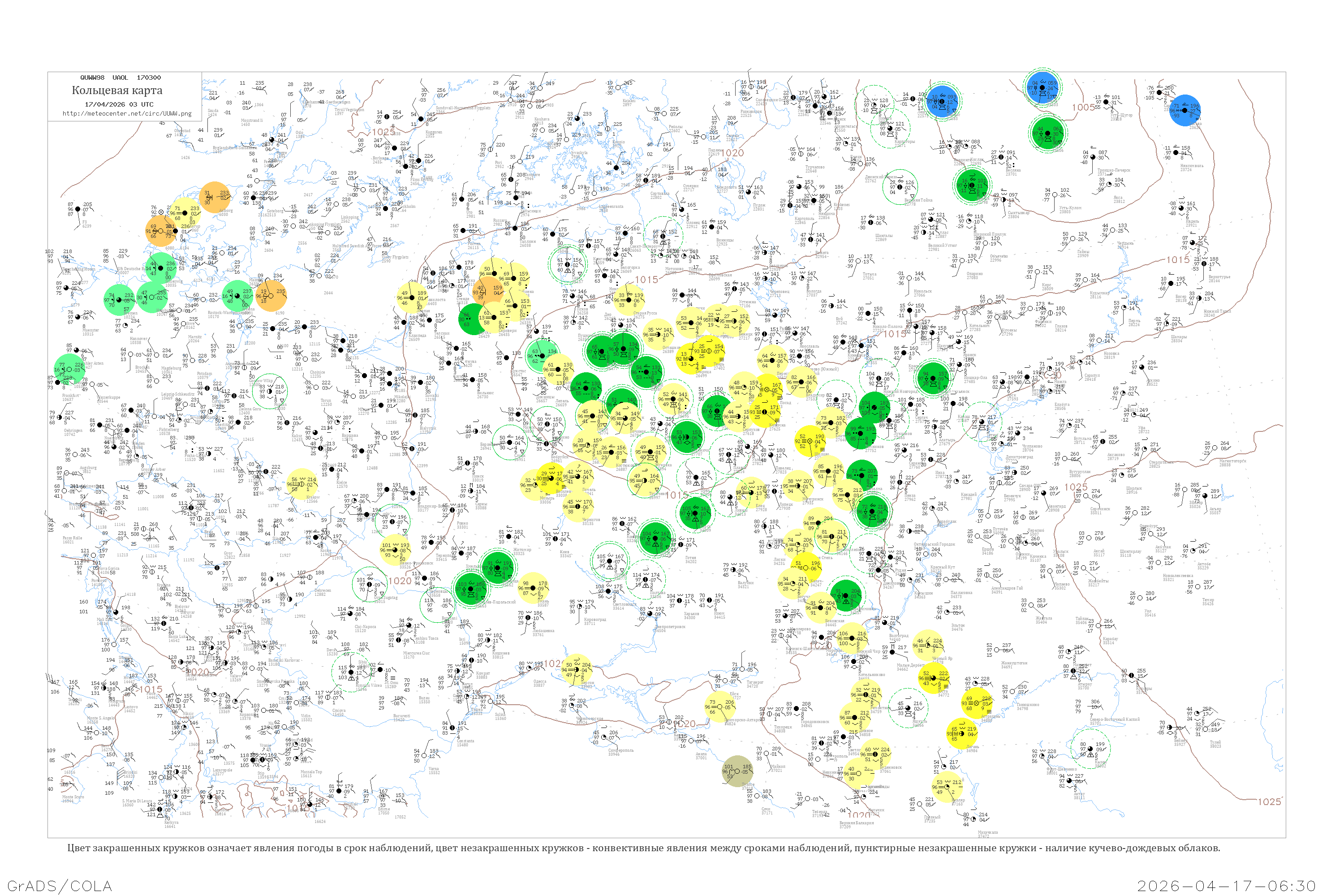Click the olive station circle at Туапсе
The image size is (1344, 896).
[x=737, y=771]
